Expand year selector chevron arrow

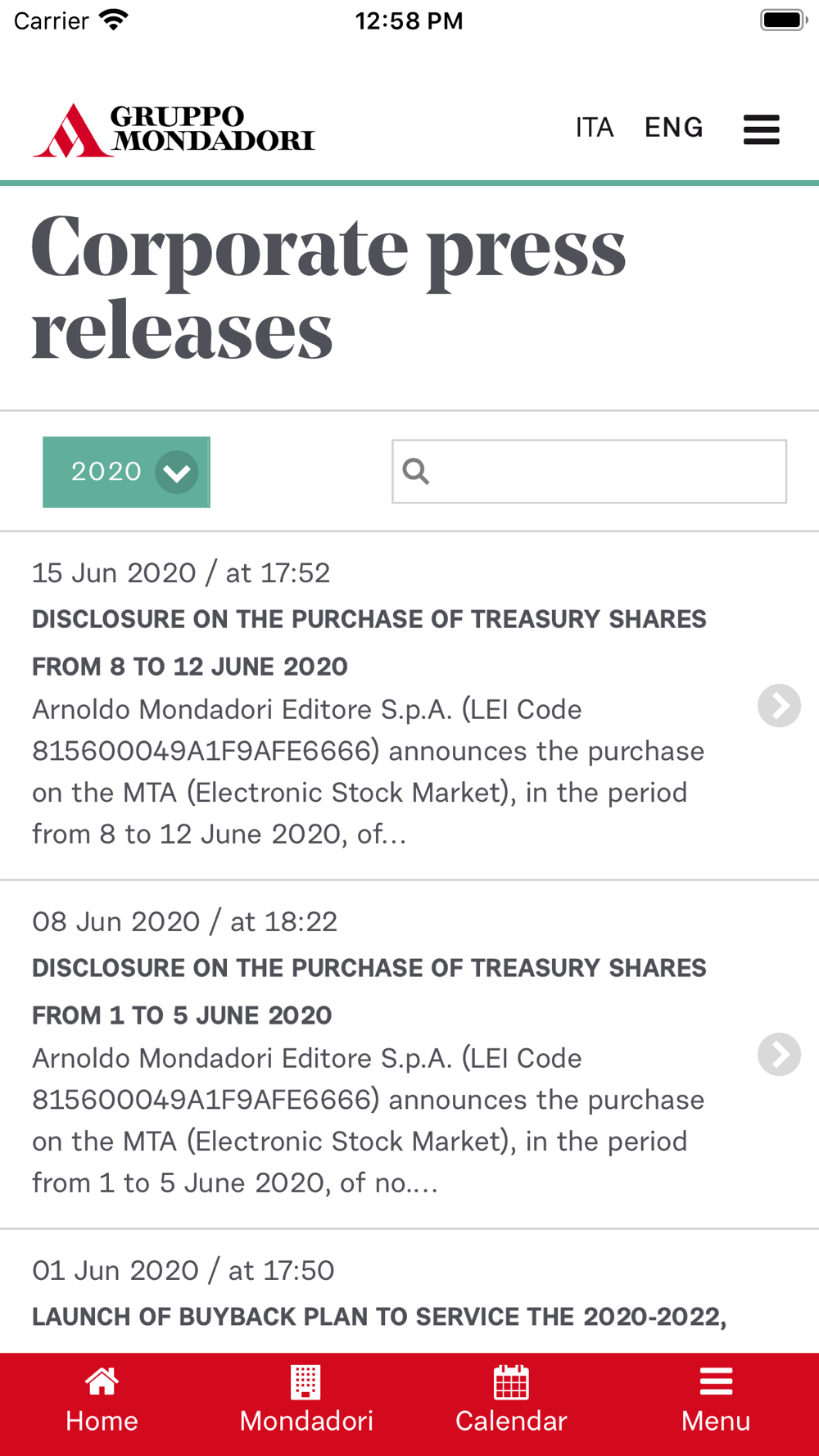[x=177, y=473]
